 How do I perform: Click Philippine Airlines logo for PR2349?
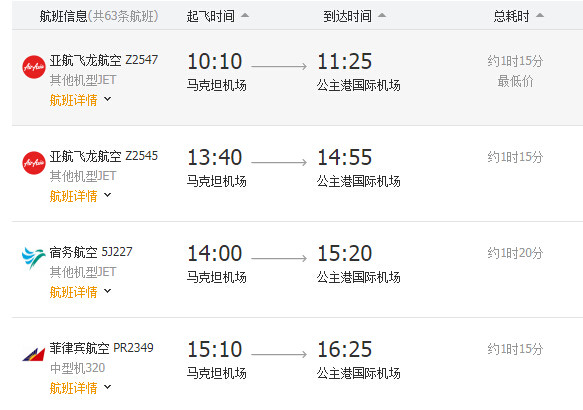pos(34,354)
